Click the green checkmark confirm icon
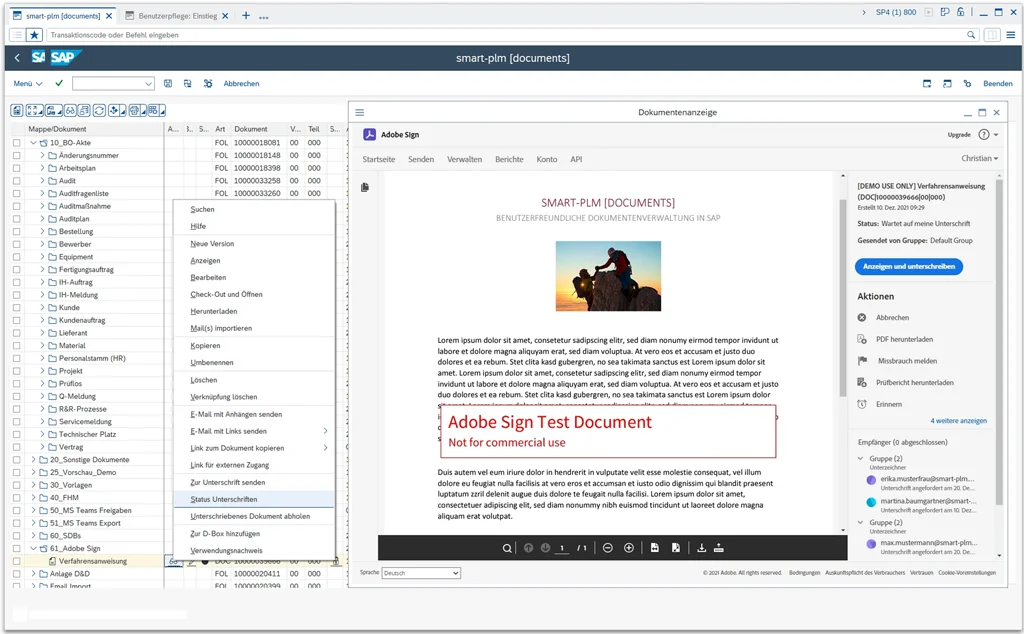The width and height of the screenshot is (1024, 634). pos(59,84)
